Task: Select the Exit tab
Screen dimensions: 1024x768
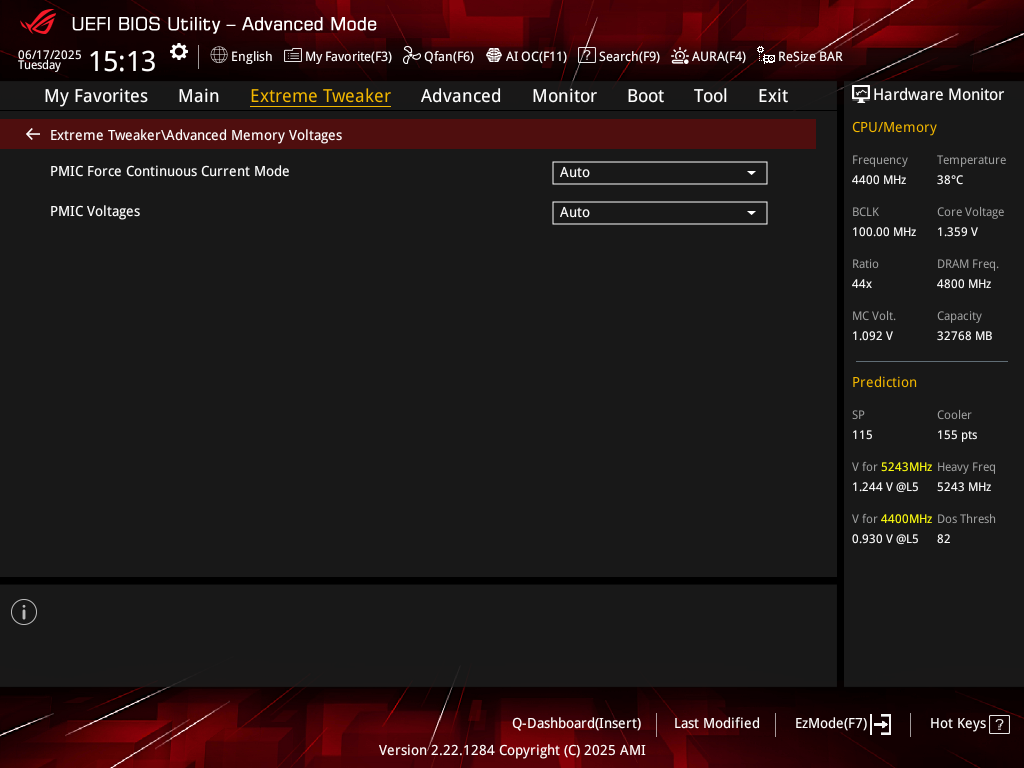Action: point(773,96)
